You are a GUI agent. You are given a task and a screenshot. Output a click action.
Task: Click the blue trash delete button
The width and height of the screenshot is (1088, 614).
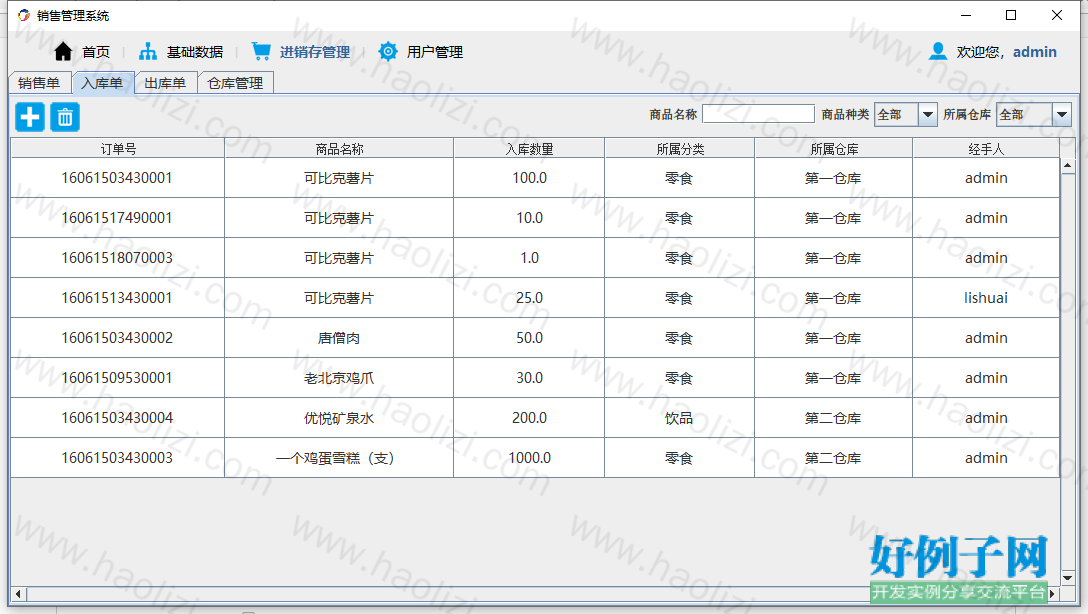pyautogui.click(x=65, y=117)
